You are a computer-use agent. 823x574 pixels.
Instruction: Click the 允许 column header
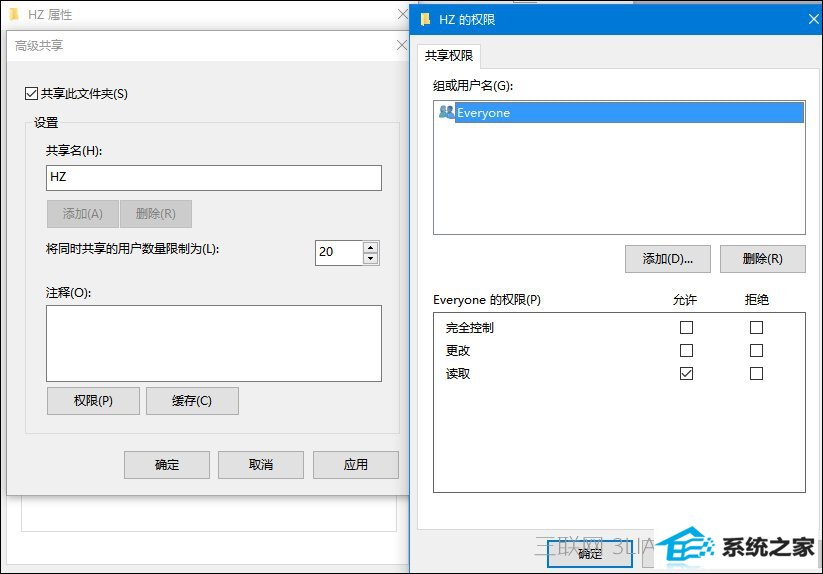coord(685,300)
